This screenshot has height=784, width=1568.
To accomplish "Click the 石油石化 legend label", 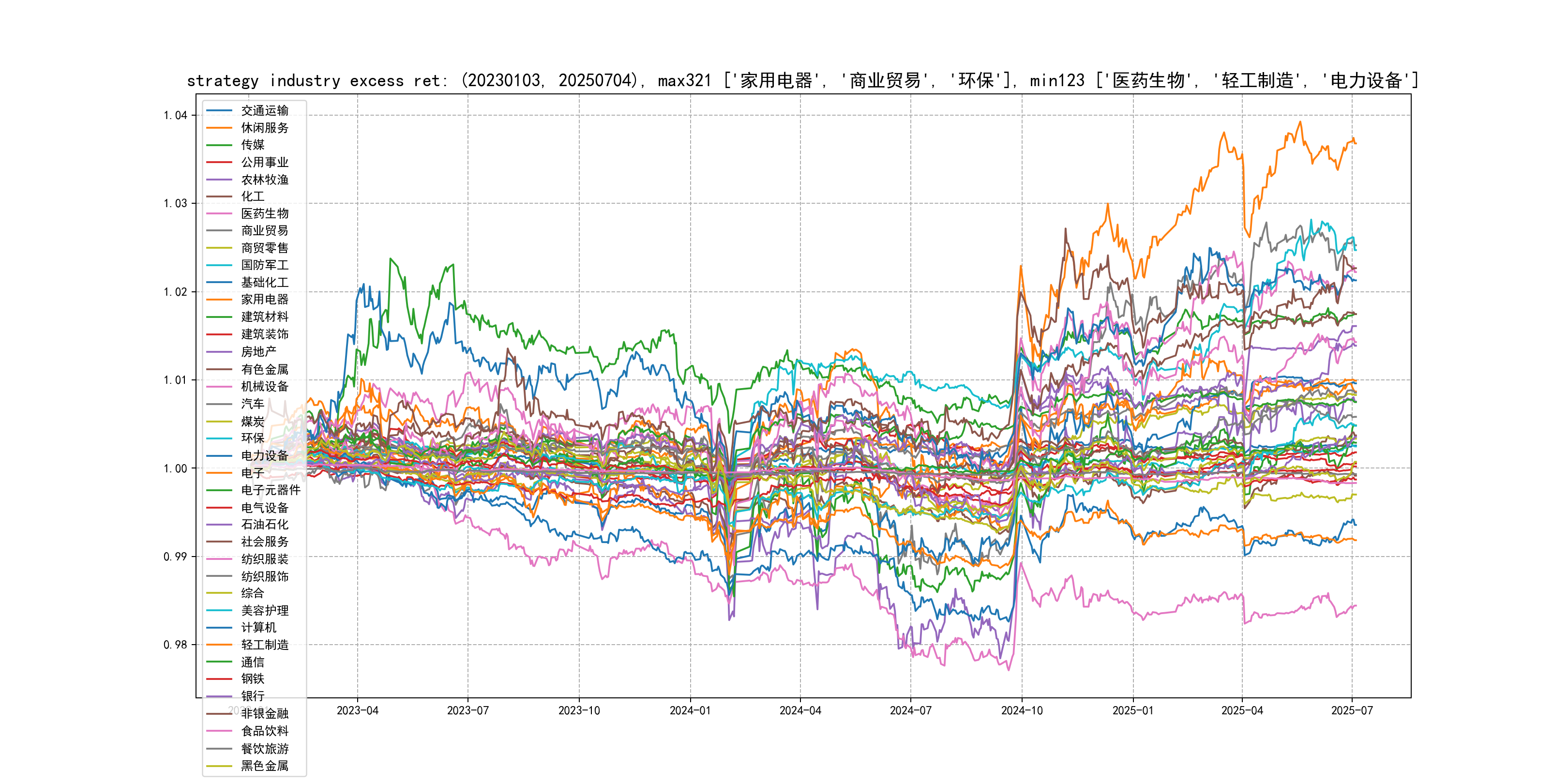I will coord(264,524).
